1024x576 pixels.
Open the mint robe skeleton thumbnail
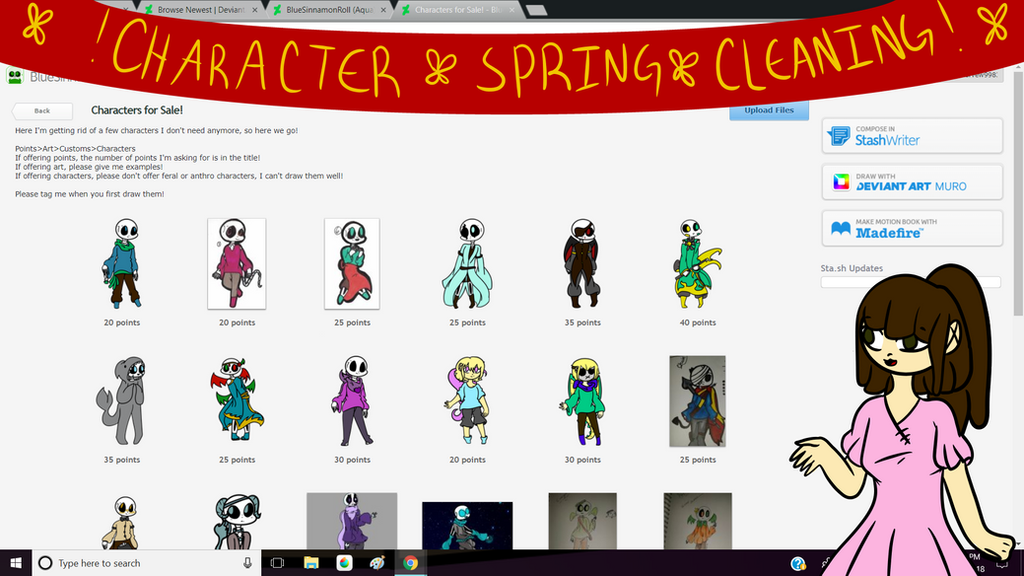click(x=468, y=264)
